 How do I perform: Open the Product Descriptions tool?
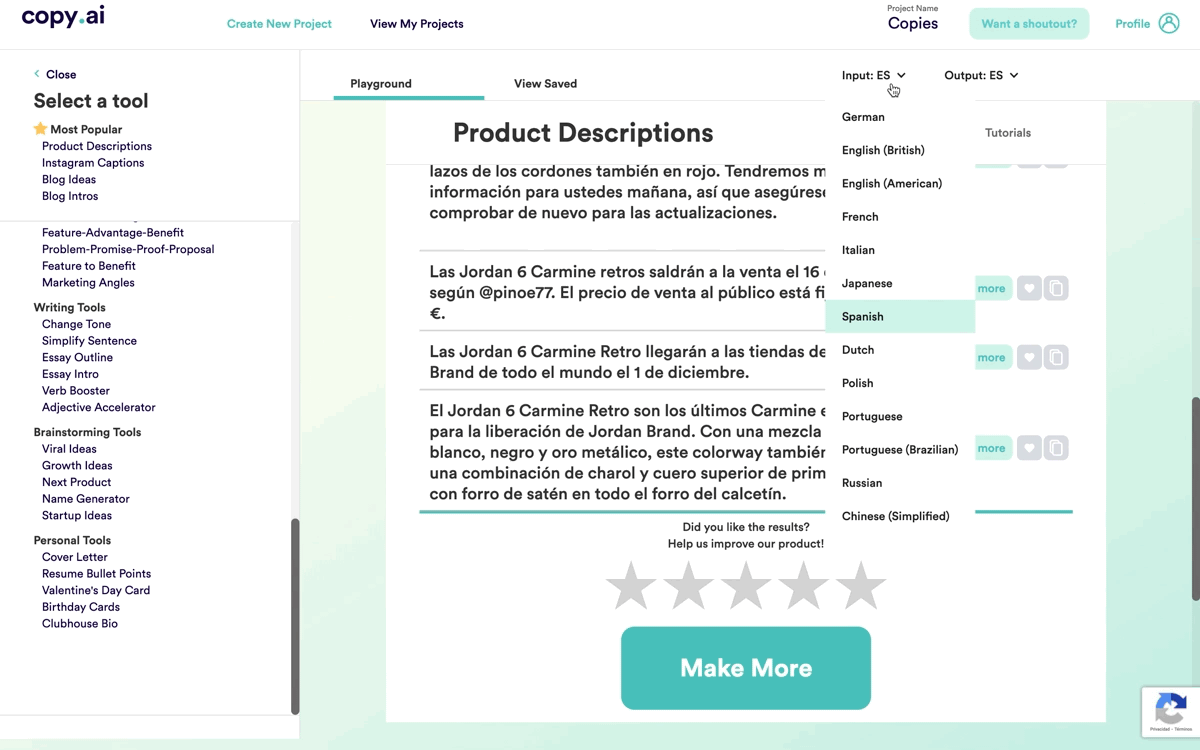point(97,146)
